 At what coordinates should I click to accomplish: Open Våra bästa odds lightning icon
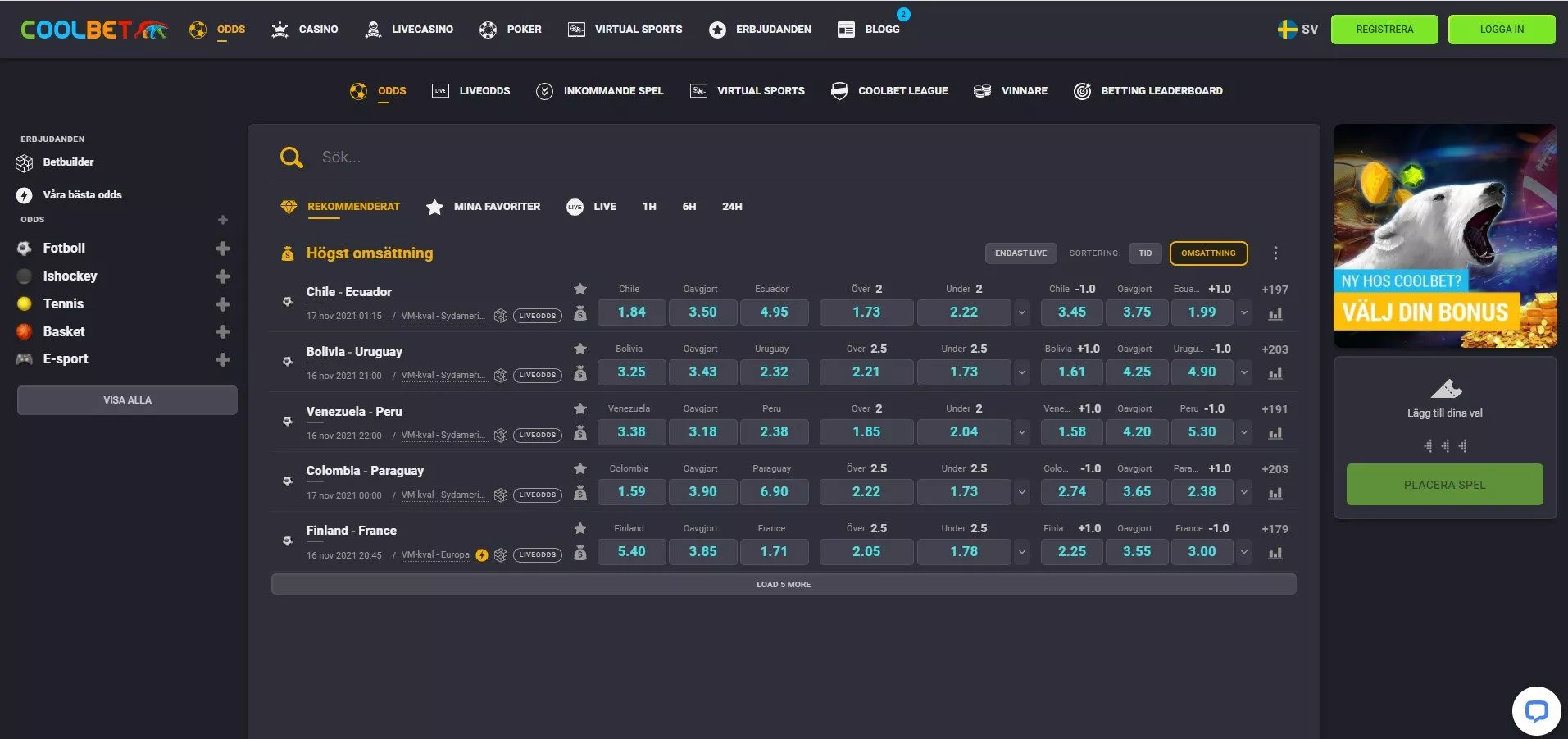tap(25, 195)
